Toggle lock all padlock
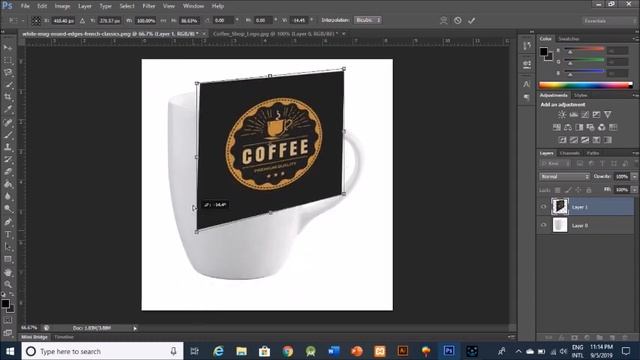The width and height of the screenshot is (640, 360). (x=589, y=190)
